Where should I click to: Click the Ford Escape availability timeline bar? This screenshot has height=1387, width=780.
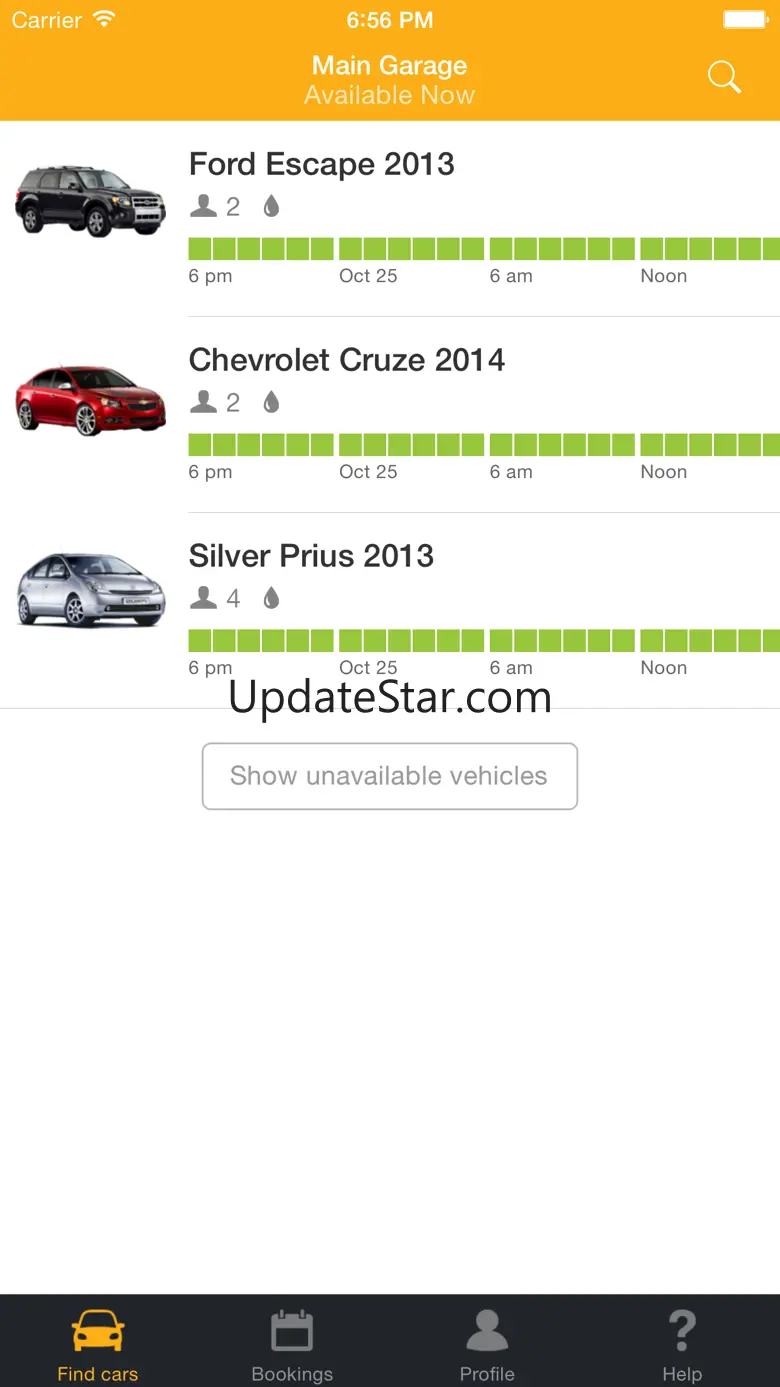[484, 249]
